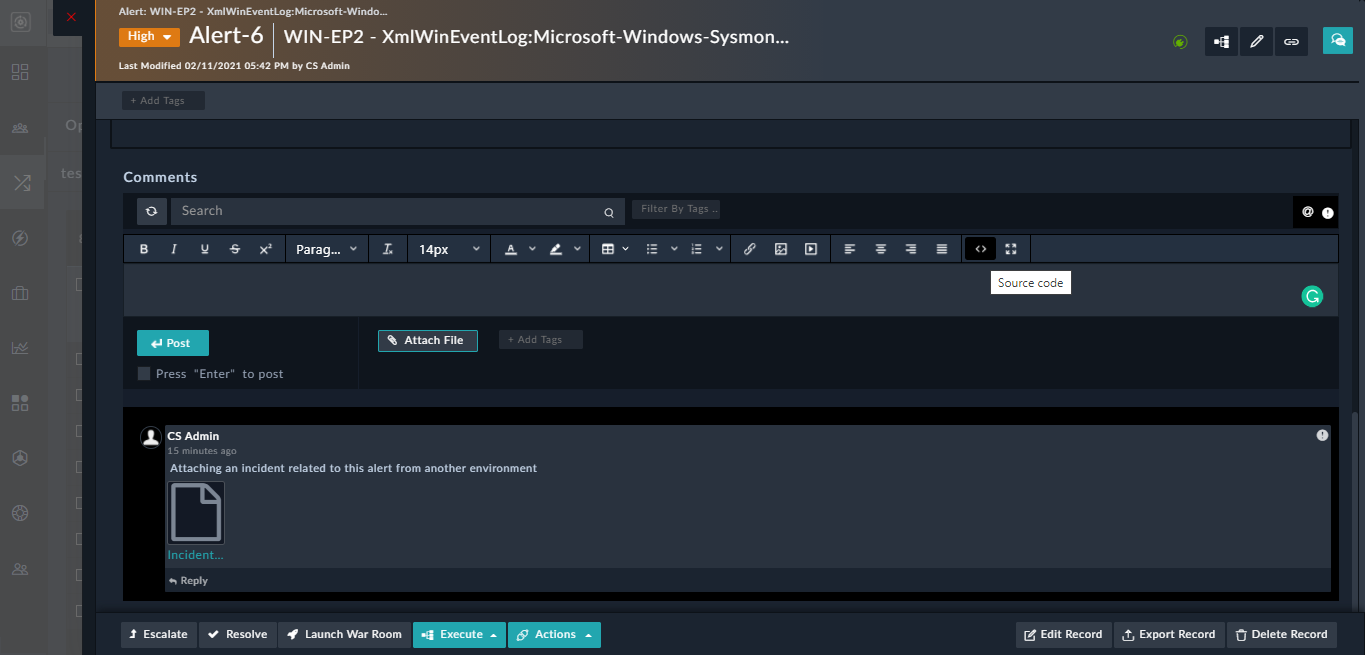The height and width of the screenshot is (655, 1365).
Task: Apply strikethrough formatting in the comment editor
Action: (235, 248)
